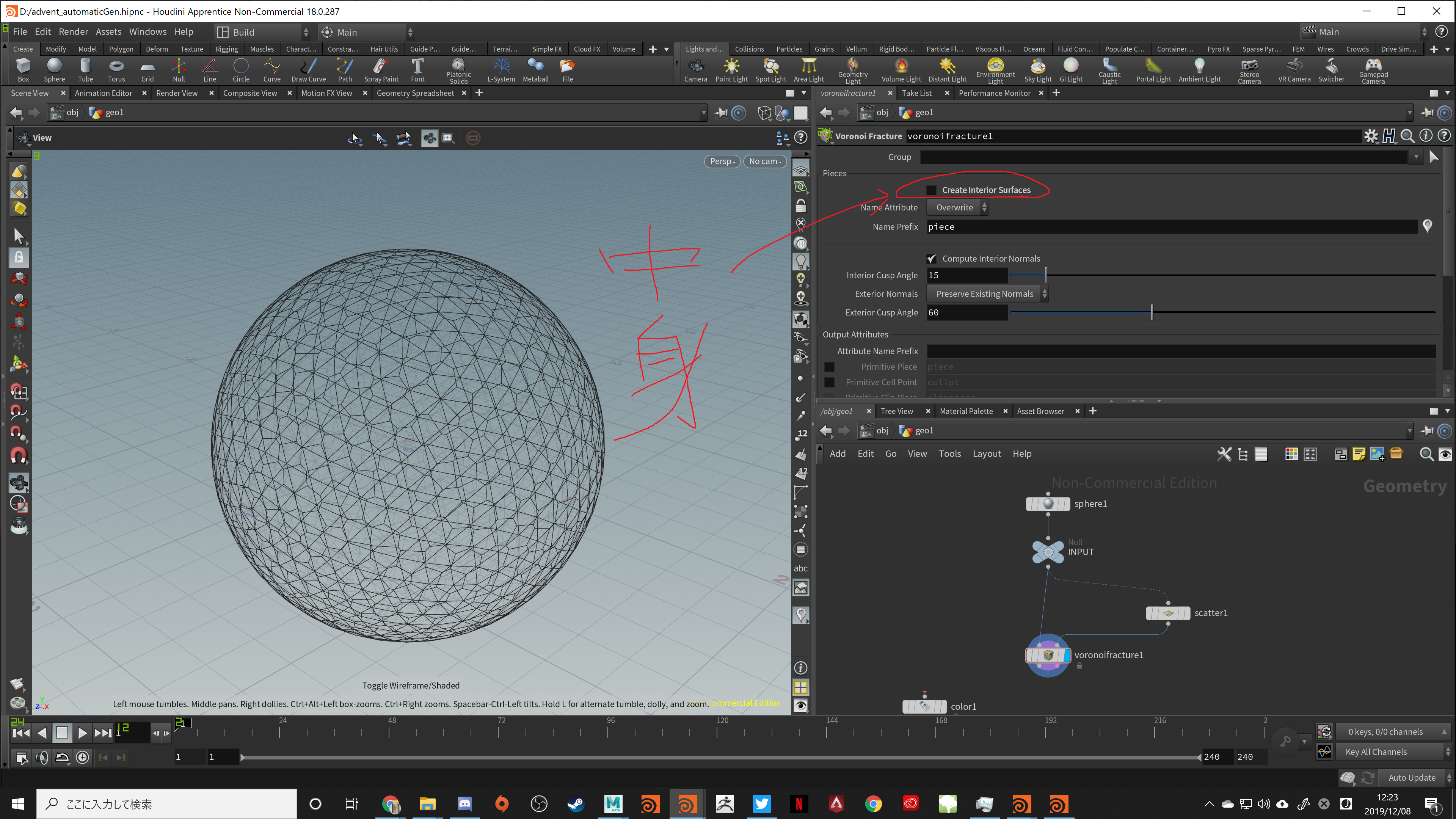The height and width of the screenshot is (819, 1456).
Task: Click the voronoifracture1 node icon
Action: [x=1048, y=655]
